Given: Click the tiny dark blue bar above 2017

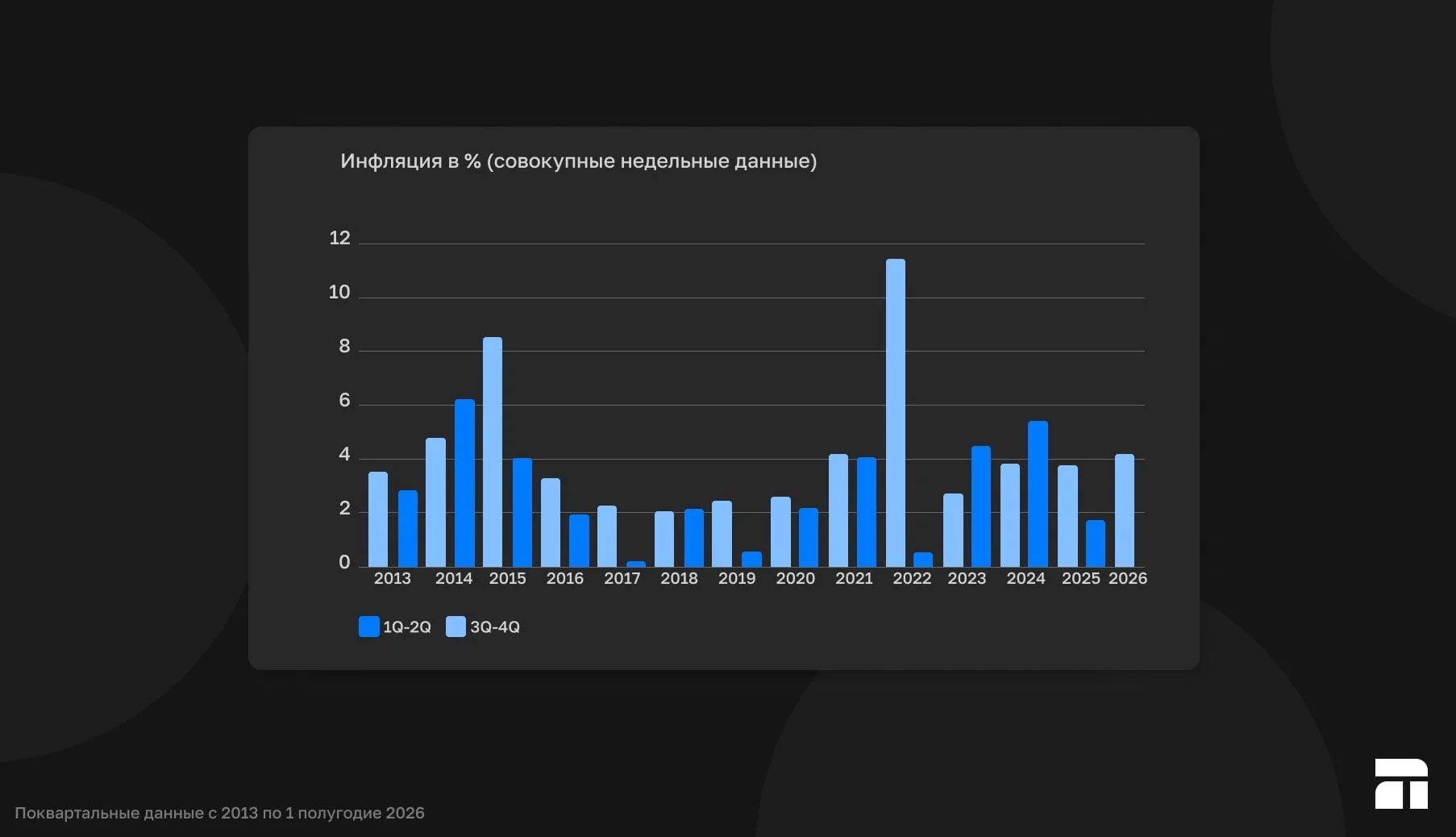Looking at the screenshot, I should point(636,564).
